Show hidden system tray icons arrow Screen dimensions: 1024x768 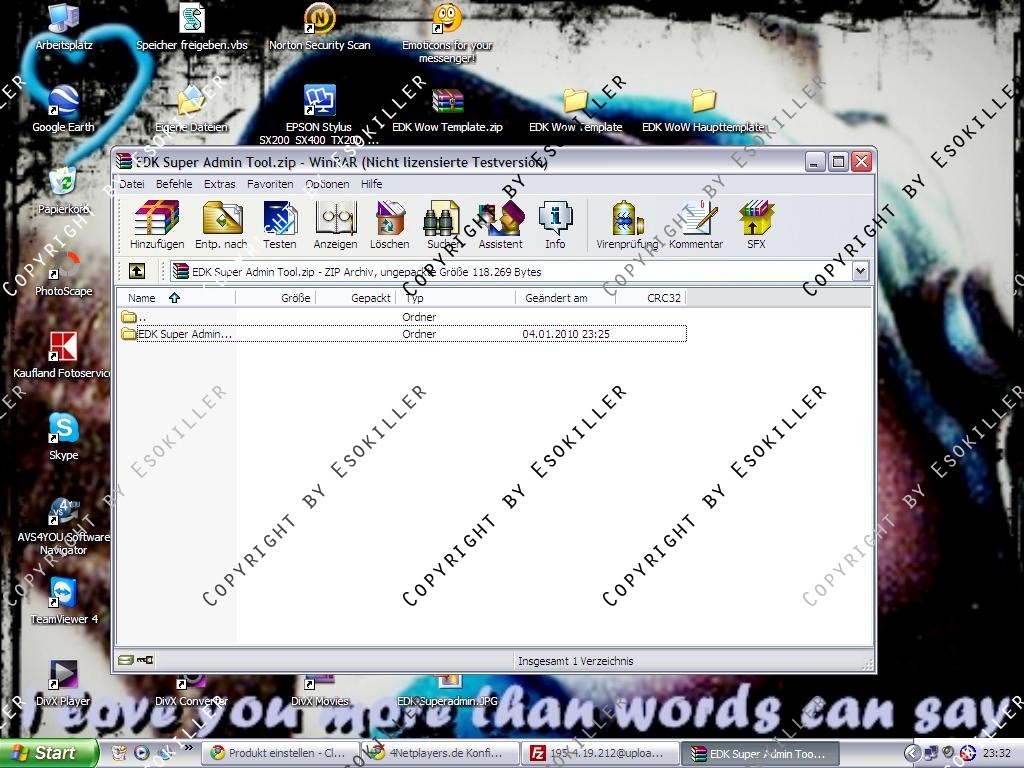912,753
